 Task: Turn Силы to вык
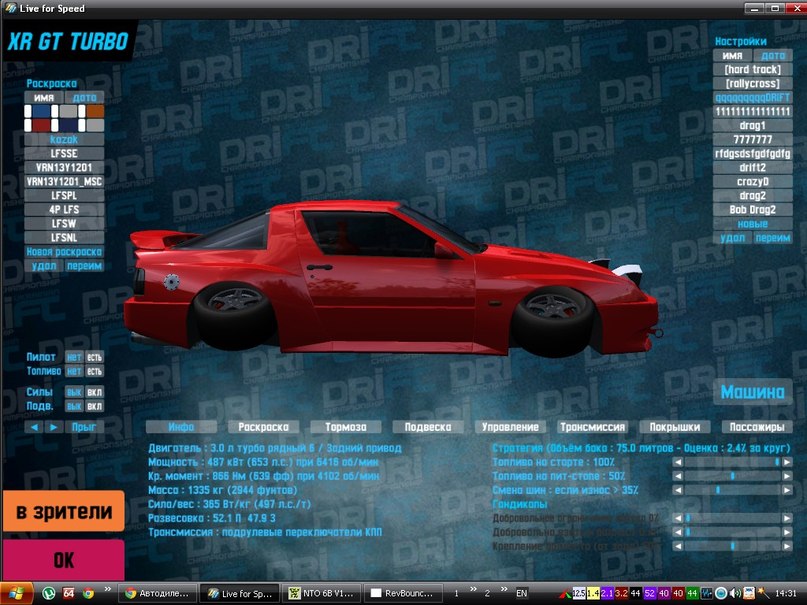coord(74,392)
